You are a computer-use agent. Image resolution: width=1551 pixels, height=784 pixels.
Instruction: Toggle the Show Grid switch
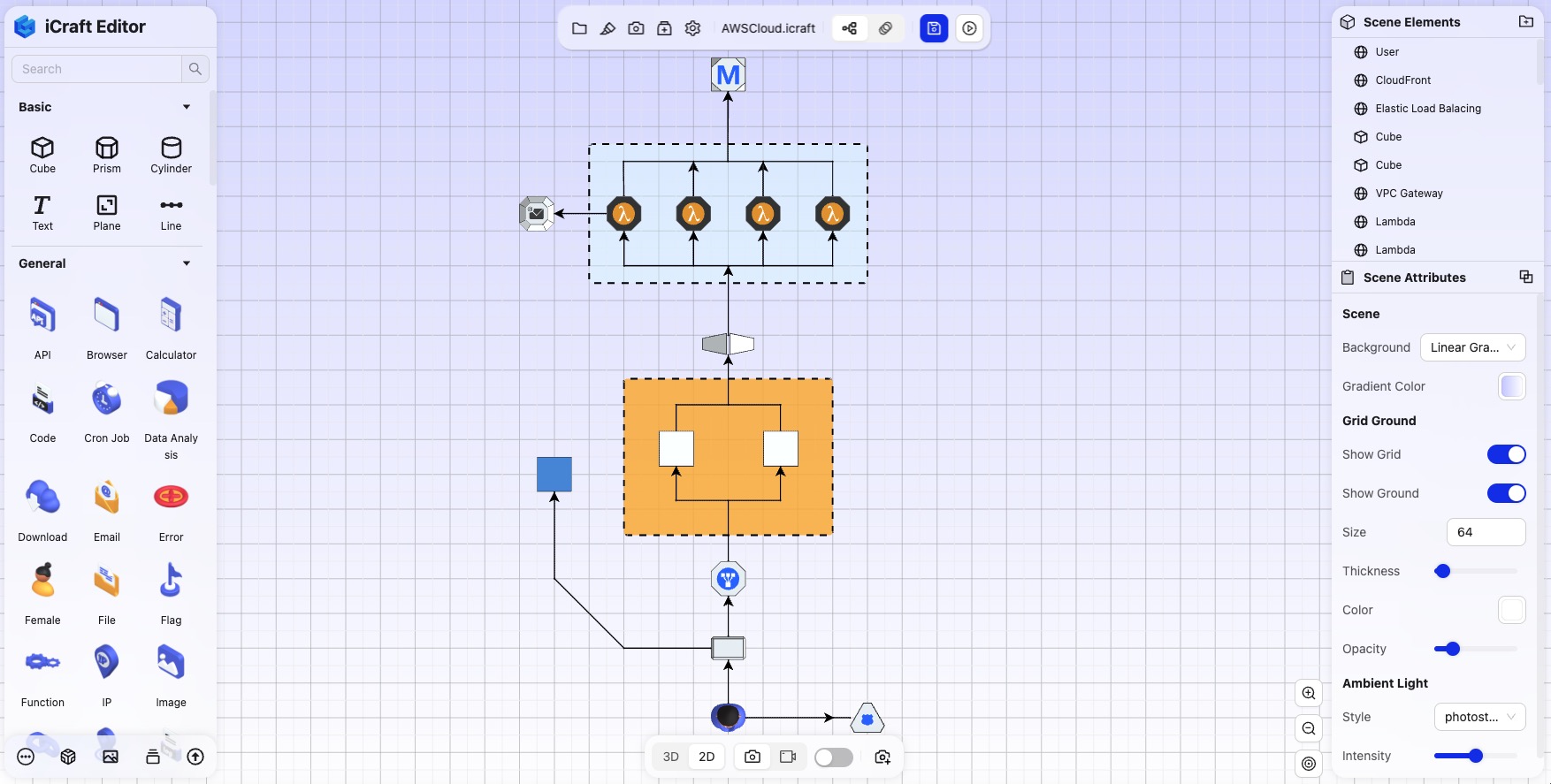pyautogui.click(x=1507, y=454)
